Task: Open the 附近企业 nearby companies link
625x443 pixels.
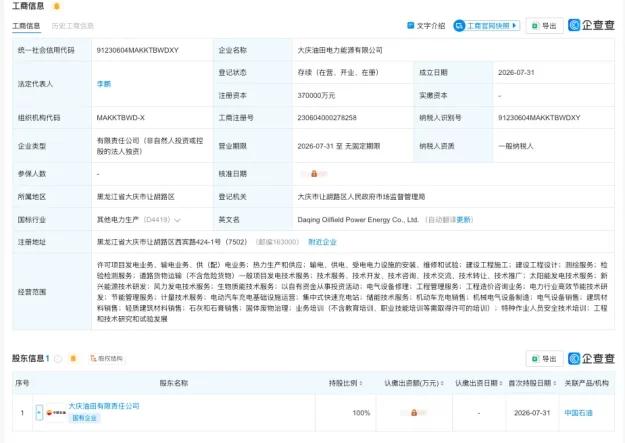Action: pos(322,242)
